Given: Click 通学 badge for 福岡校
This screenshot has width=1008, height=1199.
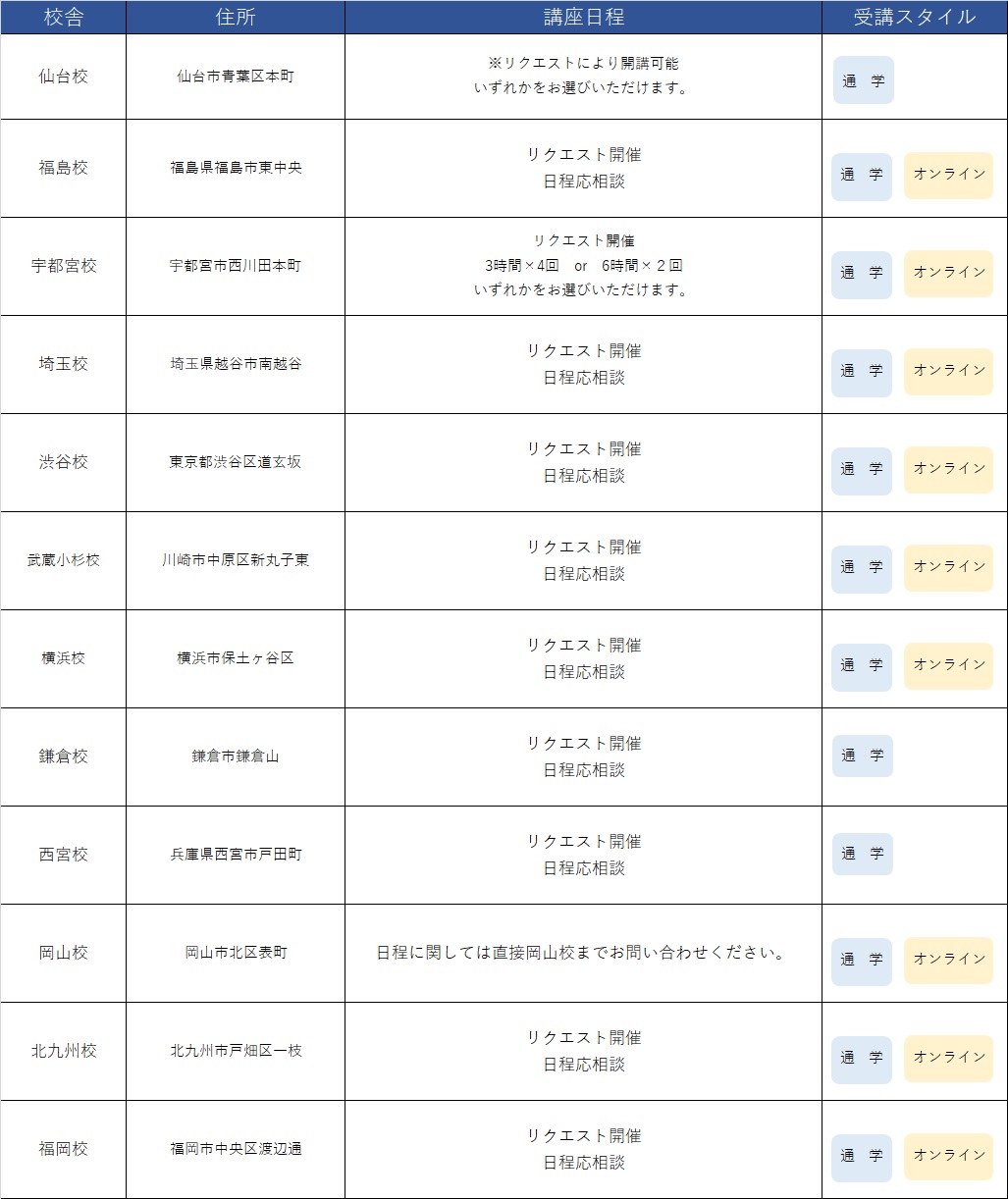Looking at the screenshot, I should click(x=862, y=1156).
